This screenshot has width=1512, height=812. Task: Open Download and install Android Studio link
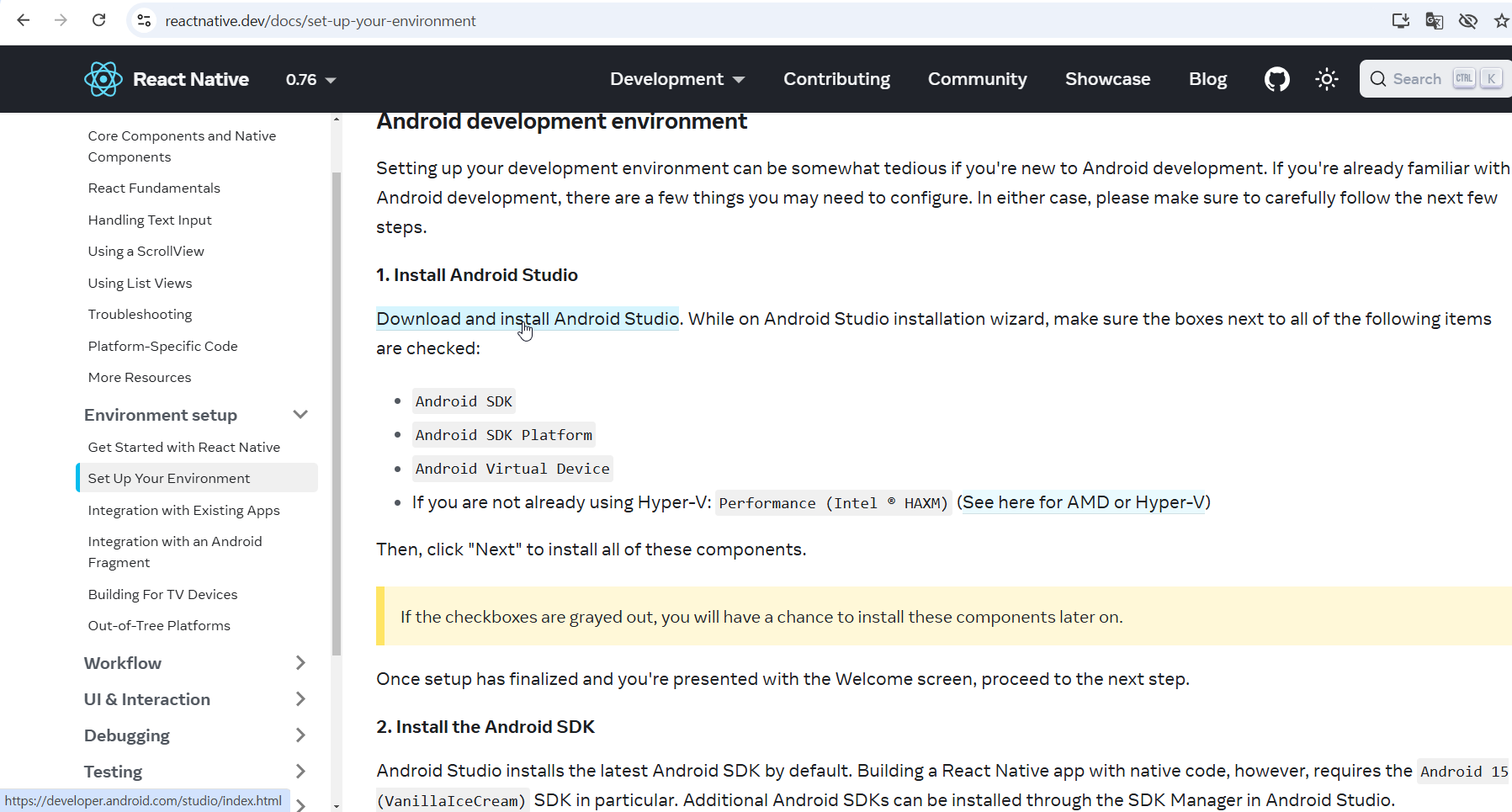click(x=528, y=319)
